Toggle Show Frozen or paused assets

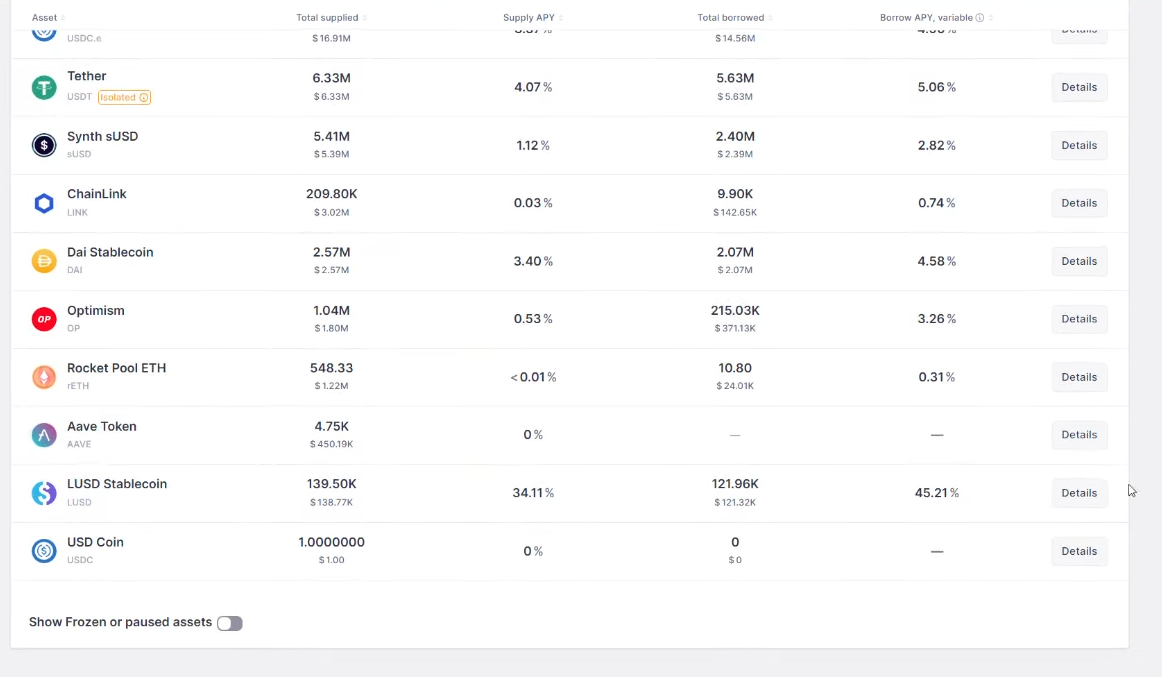pos(230,623)
